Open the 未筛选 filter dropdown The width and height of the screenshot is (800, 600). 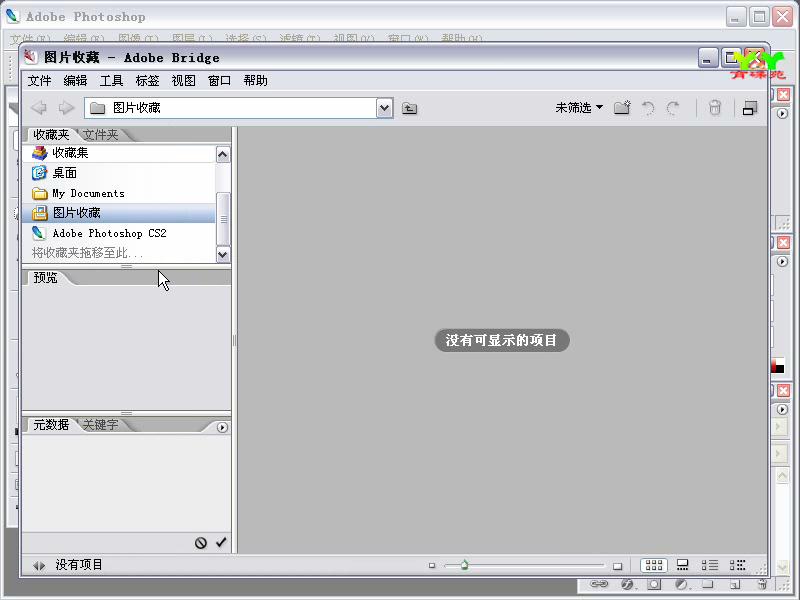click(579, 108)
